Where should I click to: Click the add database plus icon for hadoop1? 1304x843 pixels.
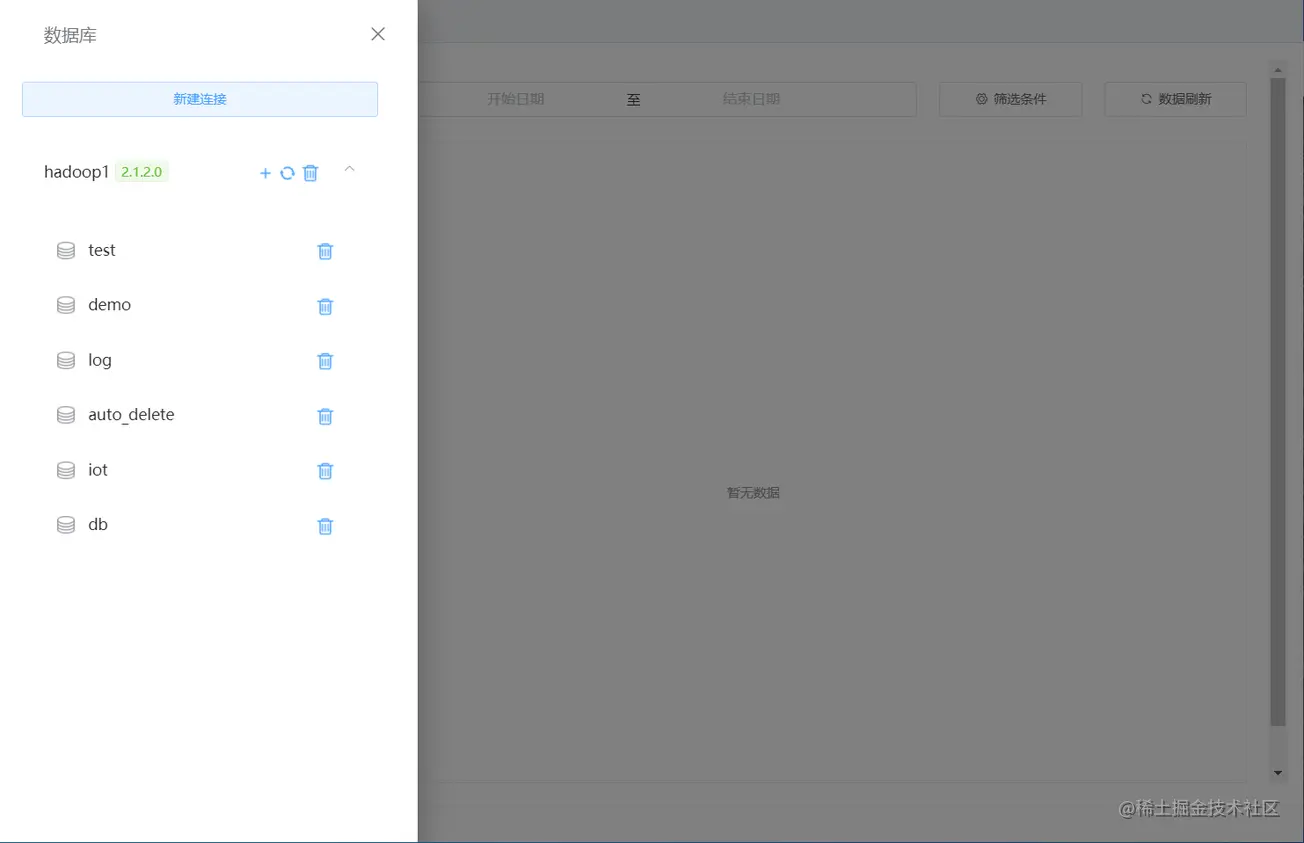pyautogui.click(x=265, y=173)
